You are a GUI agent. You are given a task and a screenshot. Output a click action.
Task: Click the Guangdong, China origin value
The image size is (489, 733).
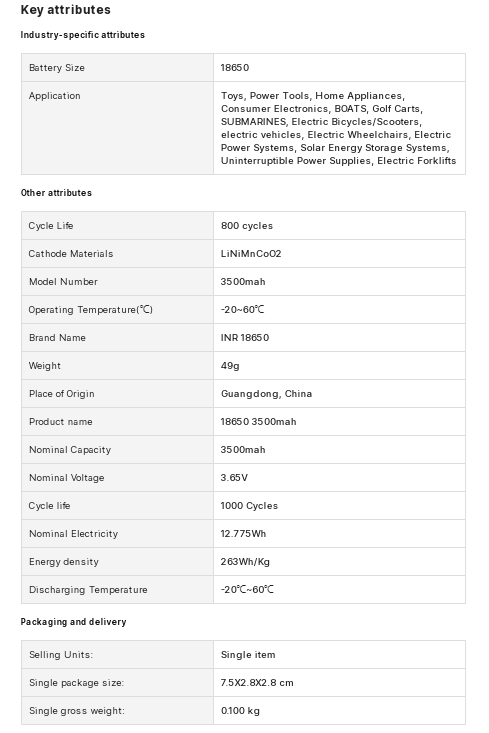pos(266,394)
